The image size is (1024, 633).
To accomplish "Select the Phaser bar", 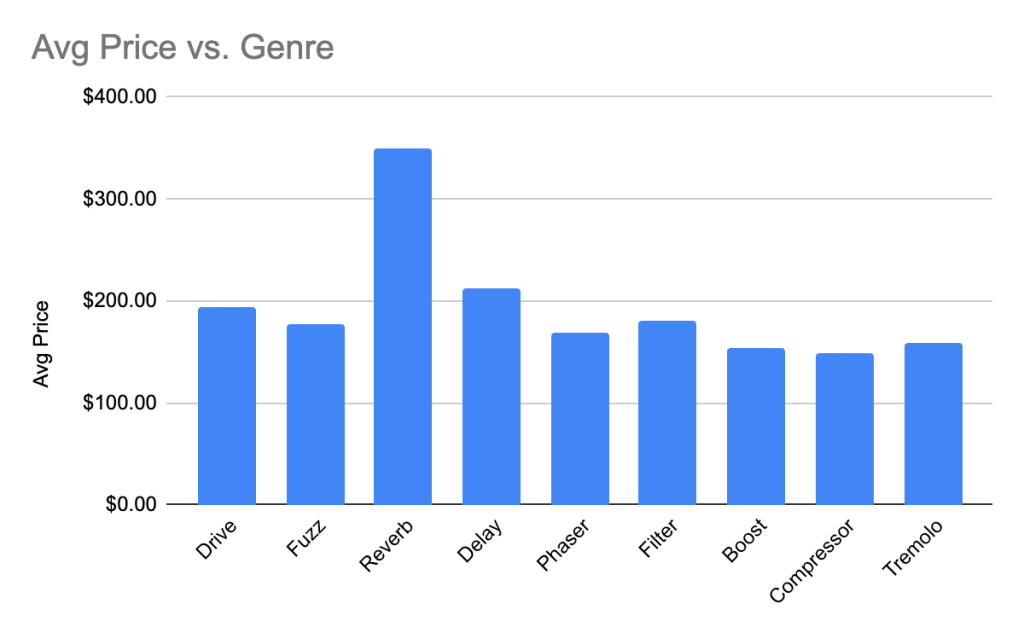I will point(580,418).
